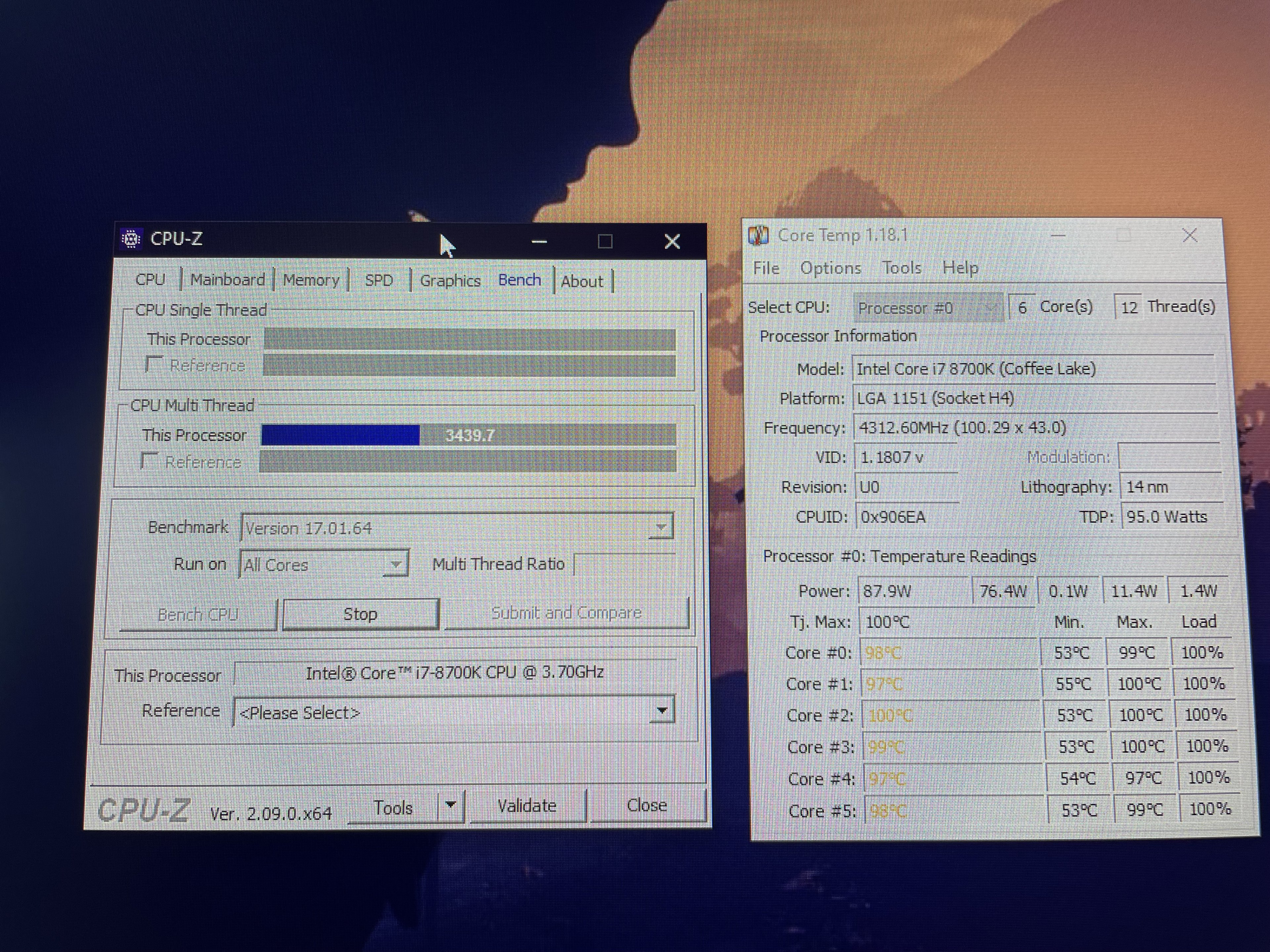Maximize the CPU-Z window

pos(605,242)
